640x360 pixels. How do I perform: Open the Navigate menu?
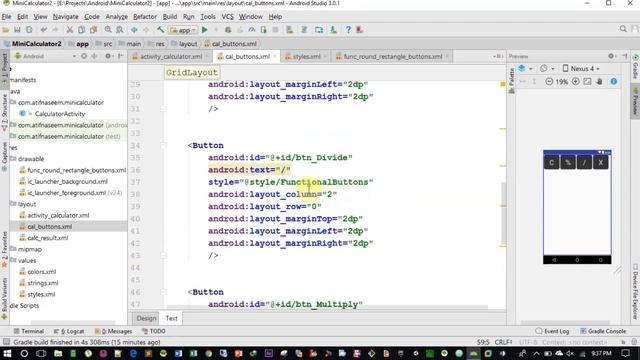[x=65, y=17]
